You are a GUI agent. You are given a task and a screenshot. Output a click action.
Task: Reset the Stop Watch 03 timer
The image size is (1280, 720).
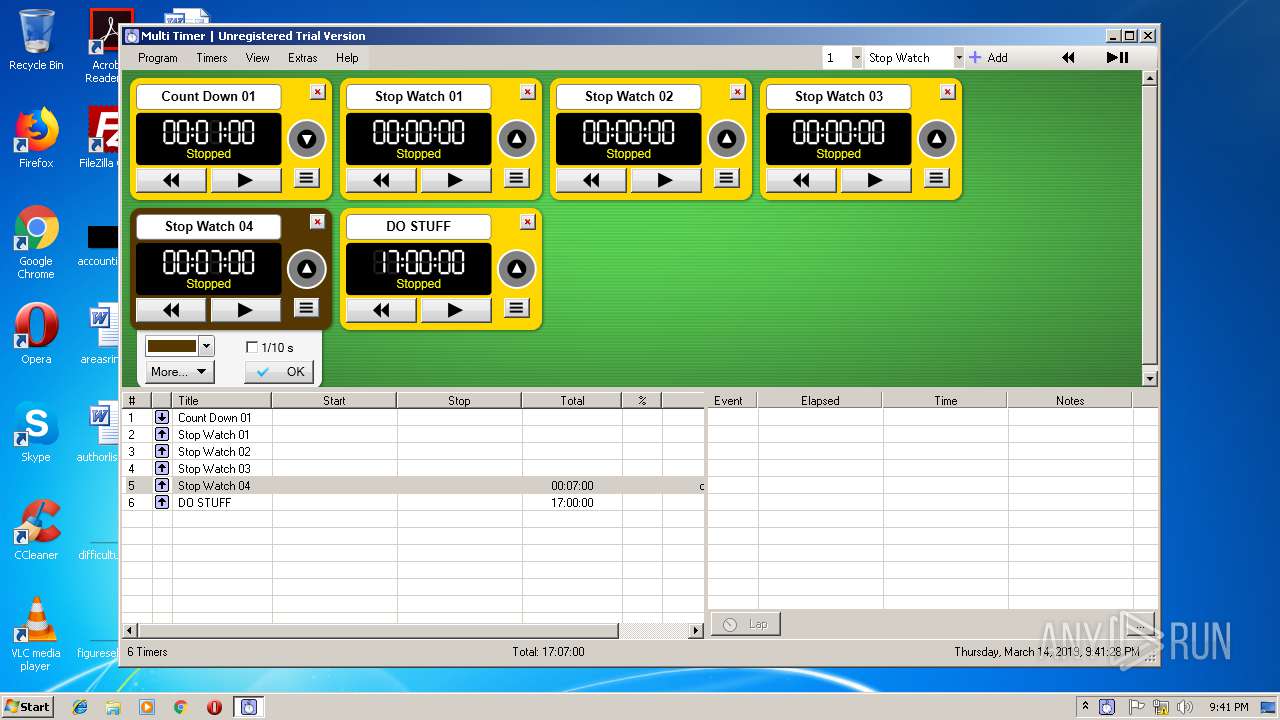click(x=801, y=180)
